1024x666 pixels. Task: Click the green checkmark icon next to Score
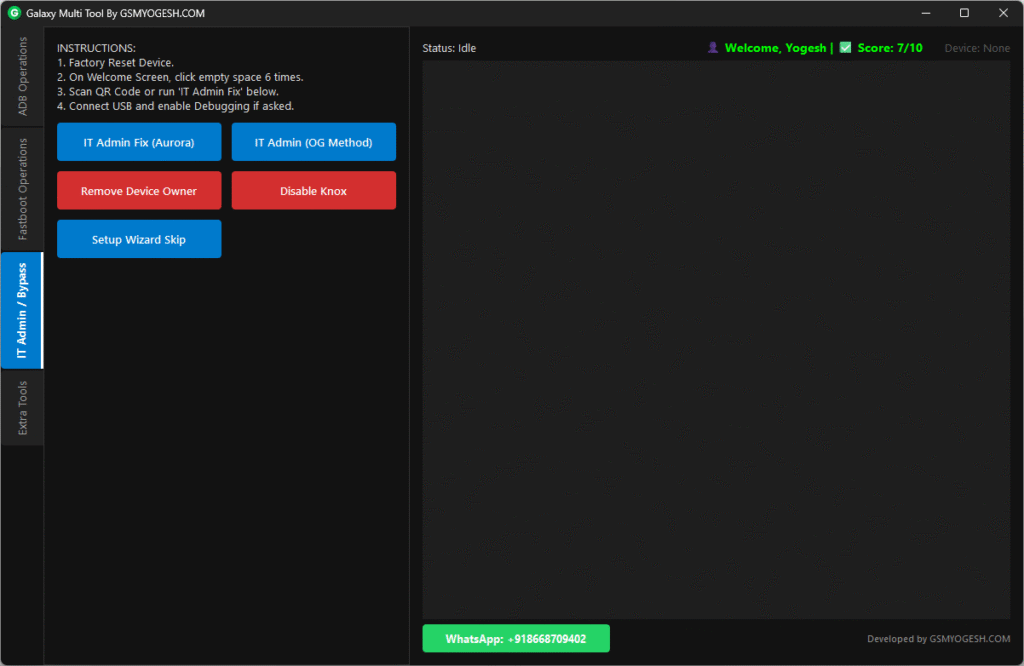coord(846,48)
